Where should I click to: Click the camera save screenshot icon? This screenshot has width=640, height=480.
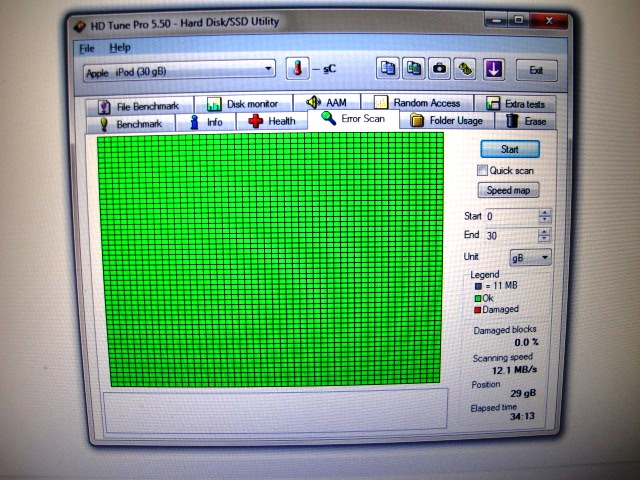point(439,69)
